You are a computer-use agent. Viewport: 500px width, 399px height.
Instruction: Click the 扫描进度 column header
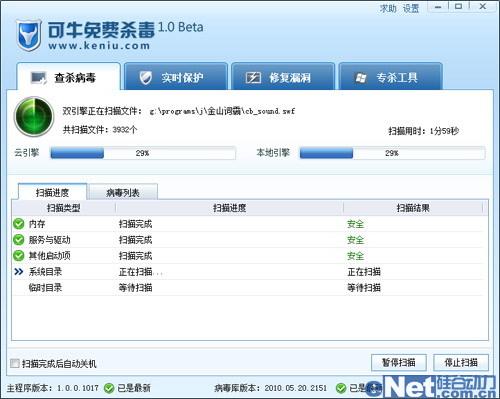coord(230,208)
